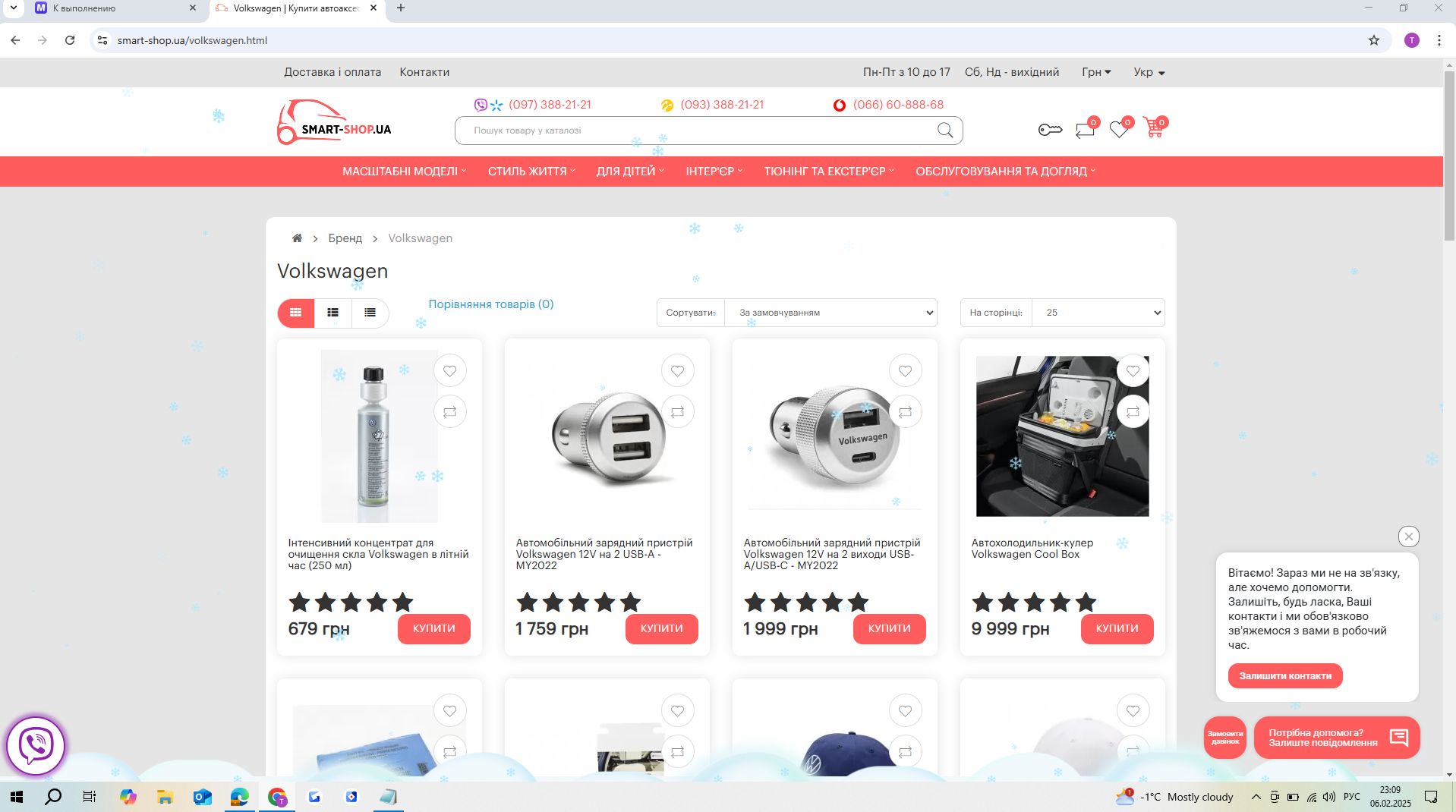The height and width of the screenshot is (812, 1456).
Task: Switch to list view of products
Action: (x=333, y=313)
